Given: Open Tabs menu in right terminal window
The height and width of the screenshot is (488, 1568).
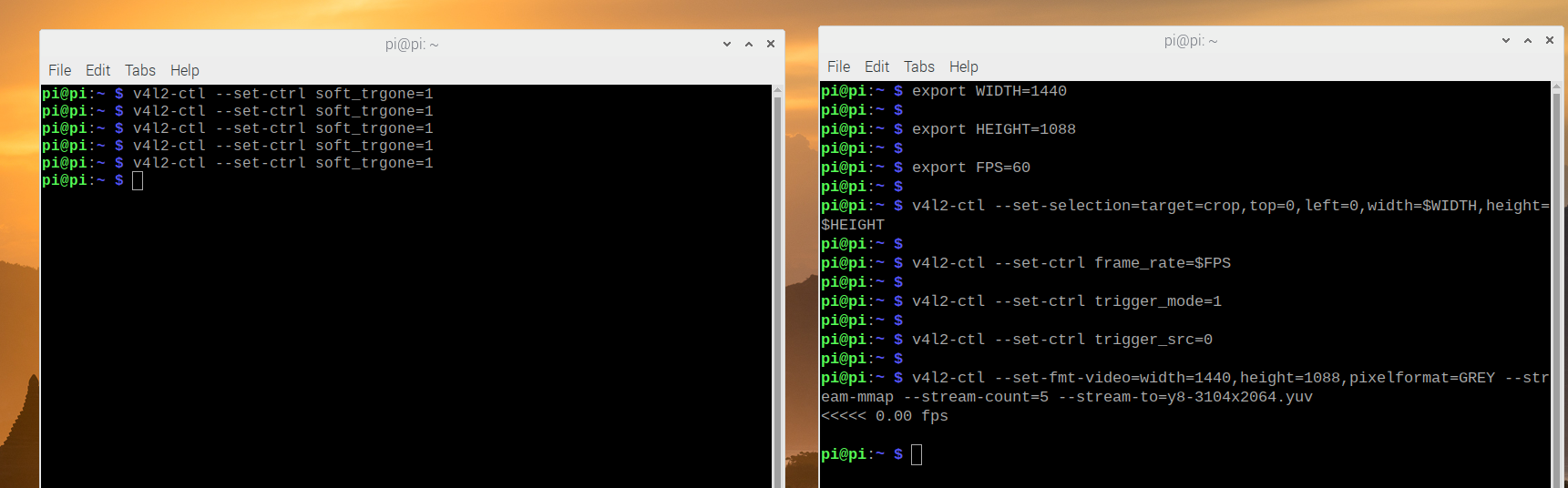Looking at the screenshot, I should click(919, 66).
